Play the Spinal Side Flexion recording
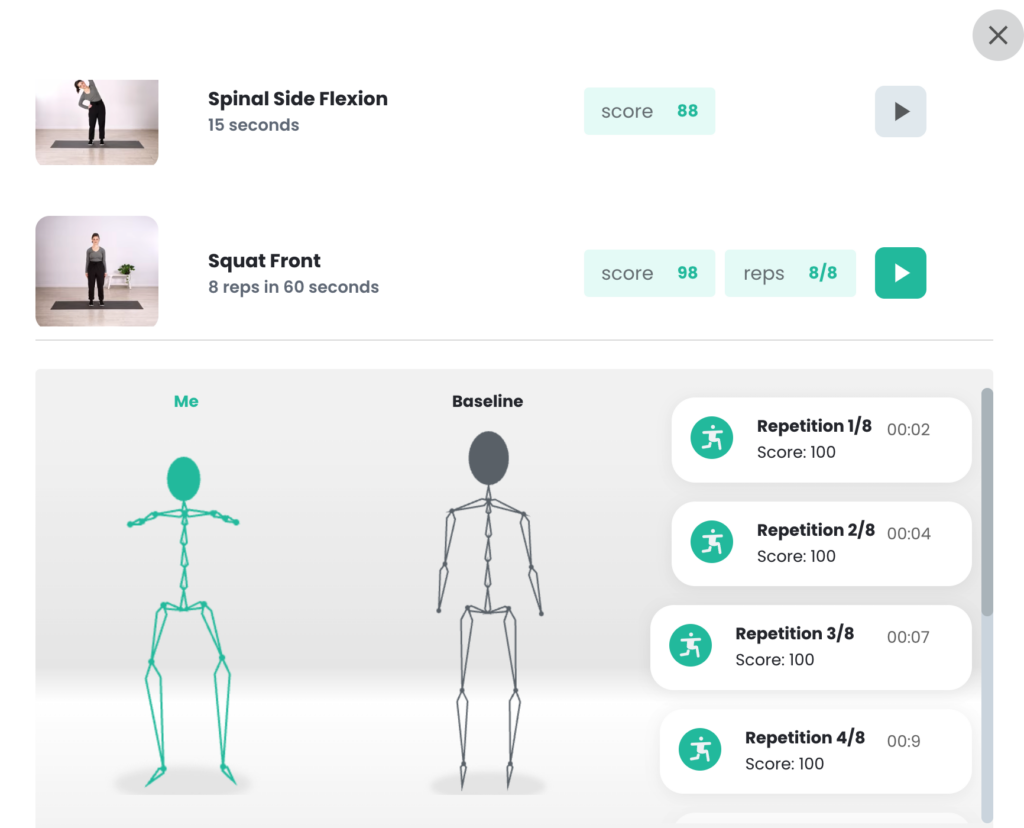Screen dimensions: 1024x828 pos(900,111)
